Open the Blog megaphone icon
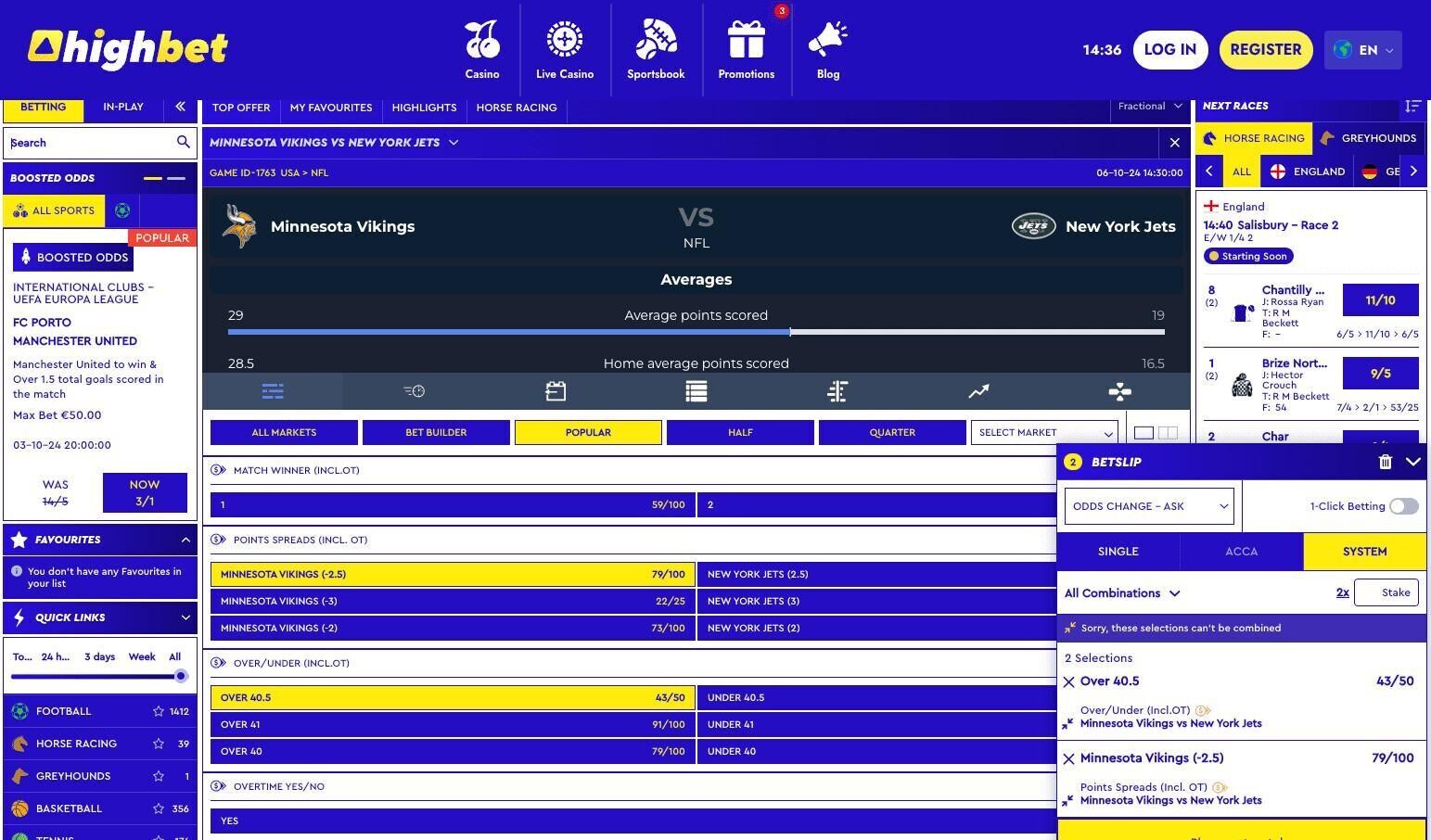This screenshot has height=840, width=1431. click(x=828, y=40)
